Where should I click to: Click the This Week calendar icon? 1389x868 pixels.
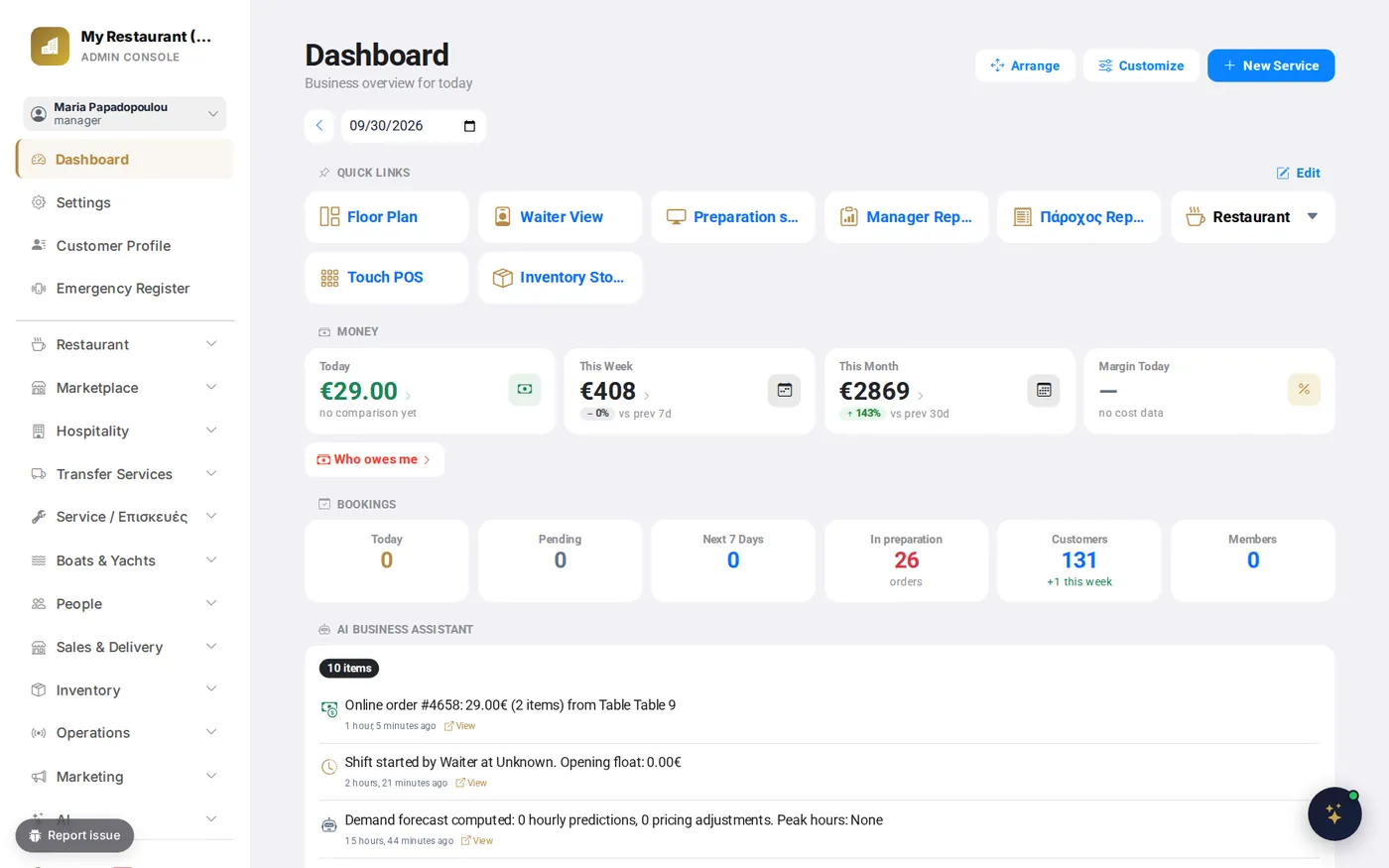784,390
